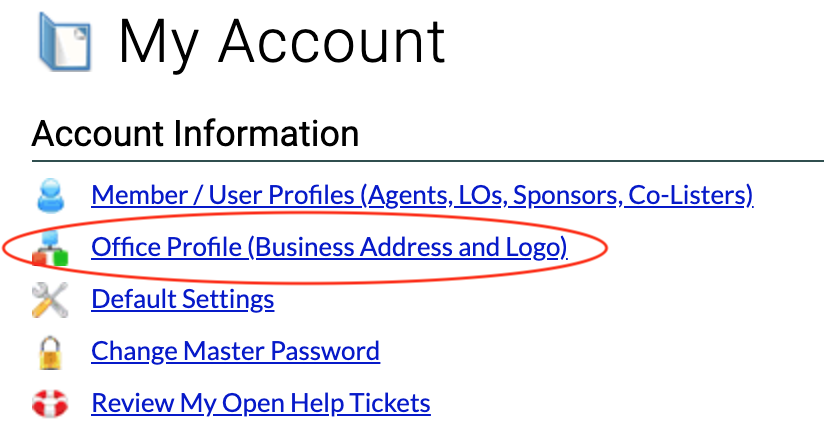Click the blue user profile icon

tap(49, 194)
